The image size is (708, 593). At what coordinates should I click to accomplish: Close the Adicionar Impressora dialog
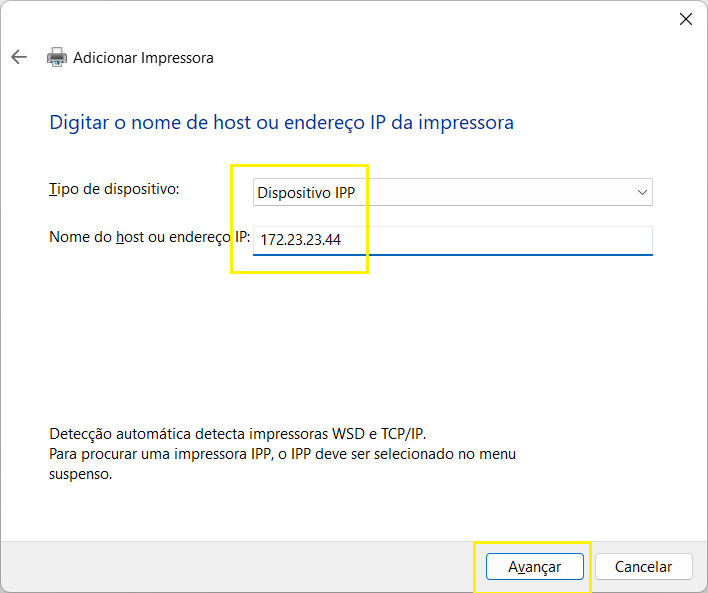tap(686, 19)
